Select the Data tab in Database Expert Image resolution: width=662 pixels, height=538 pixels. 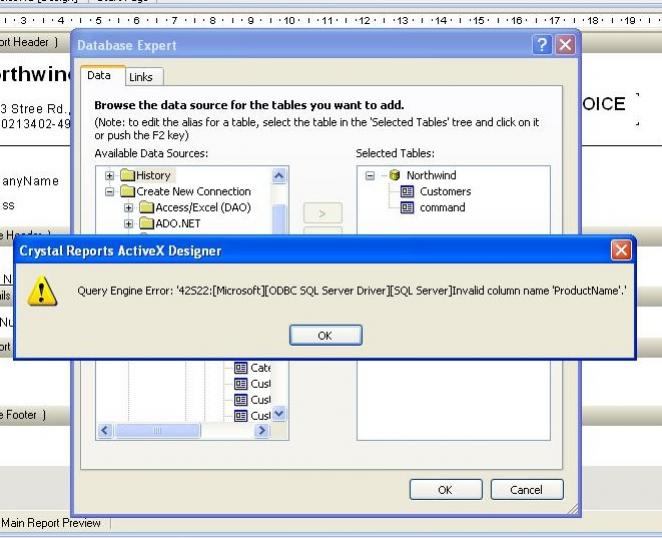pos(99,76)
